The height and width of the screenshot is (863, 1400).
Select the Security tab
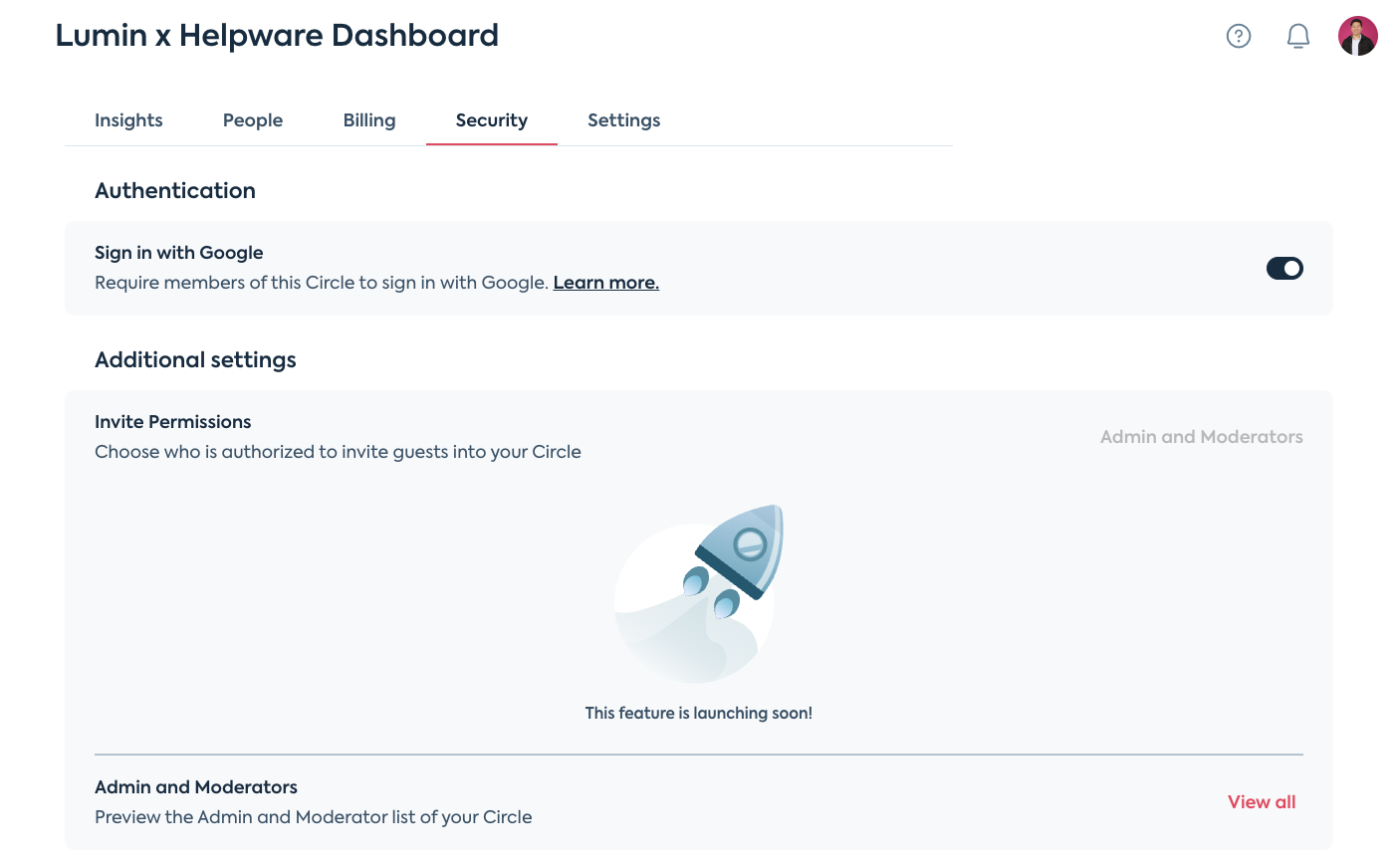click(x=491, y=119)
